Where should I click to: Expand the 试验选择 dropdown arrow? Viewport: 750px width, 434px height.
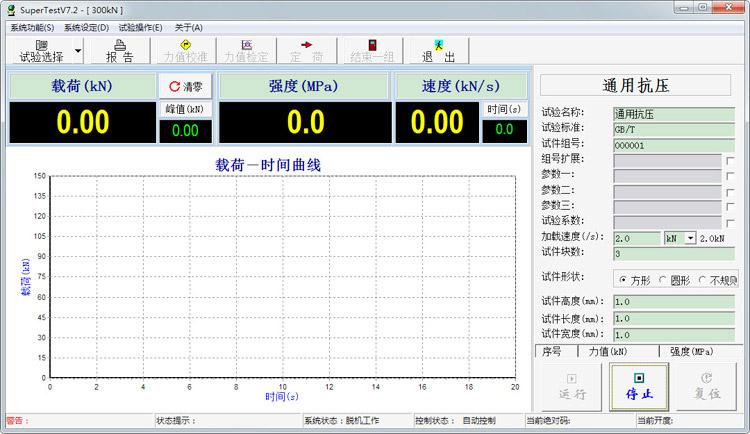click(78, 50)
